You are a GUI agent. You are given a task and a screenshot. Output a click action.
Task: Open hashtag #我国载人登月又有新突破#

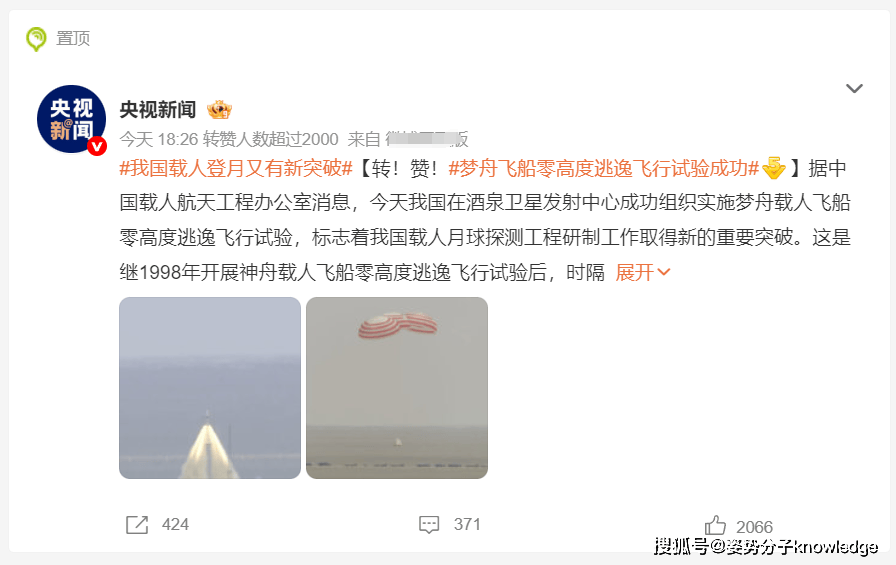click(236, 168)
